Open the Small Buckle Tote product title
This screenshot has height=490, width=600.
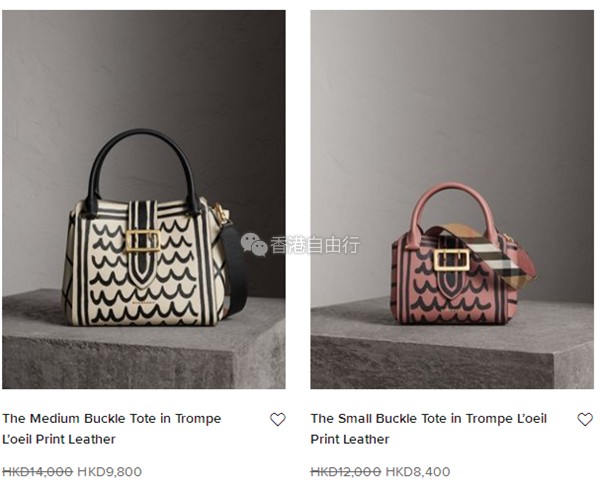pyautogui.click(x=429, y=429)
